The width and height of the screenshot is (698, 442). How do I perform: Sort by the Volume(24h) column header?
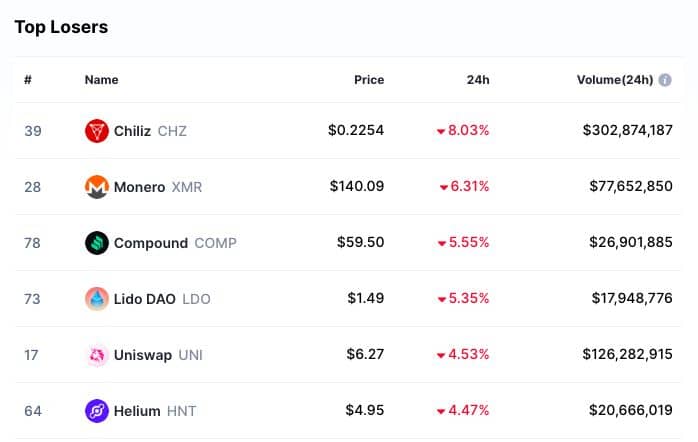click(x=615, y=80)
